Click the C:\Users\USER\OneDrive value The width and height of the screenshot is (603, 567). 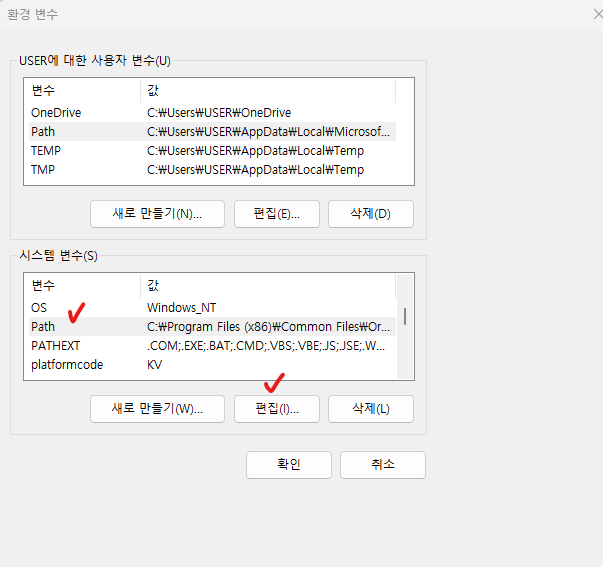pos(219,113)
